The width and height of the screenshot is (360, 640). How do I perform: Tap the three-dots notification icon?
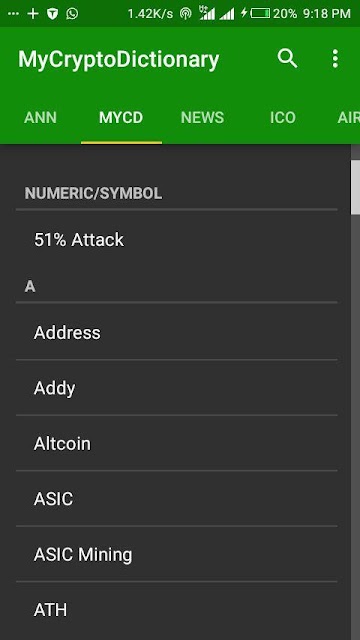click(13, 13)
